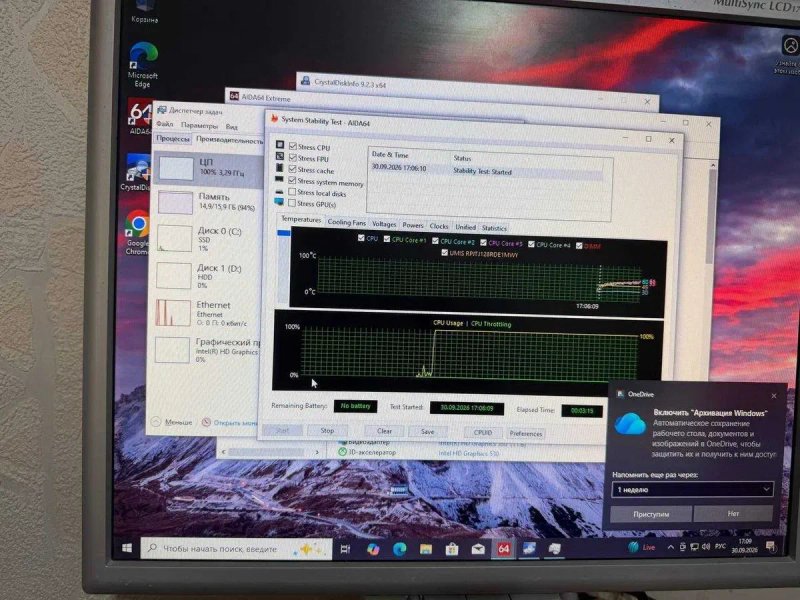Image resolution: width=800 pixels, height=600 pixels.
Task: Open Google Chrome desktop shortcut
Action: [x=137, y=232]
